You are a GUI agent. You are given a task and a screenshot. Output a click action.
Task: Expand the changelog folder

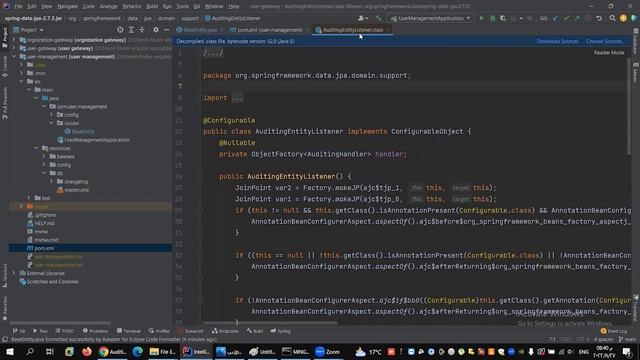click(51, 181)
